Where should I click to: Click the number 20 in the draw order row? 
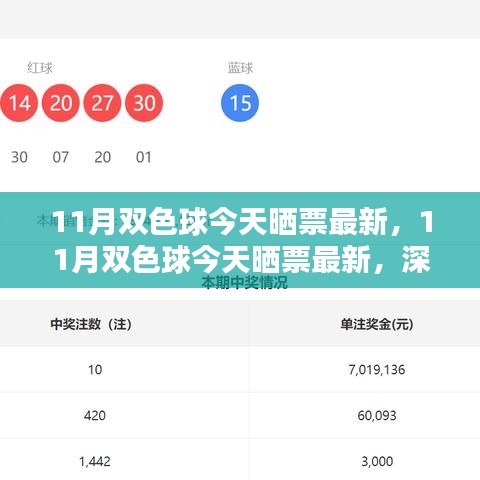pos(102,157)
